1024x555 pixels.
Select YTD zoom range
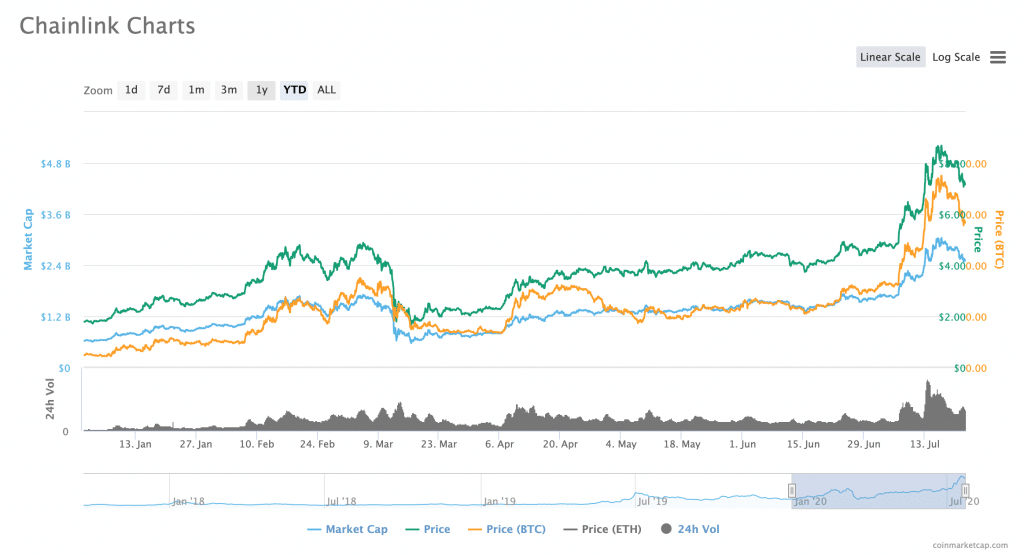[x=294, y=90]
